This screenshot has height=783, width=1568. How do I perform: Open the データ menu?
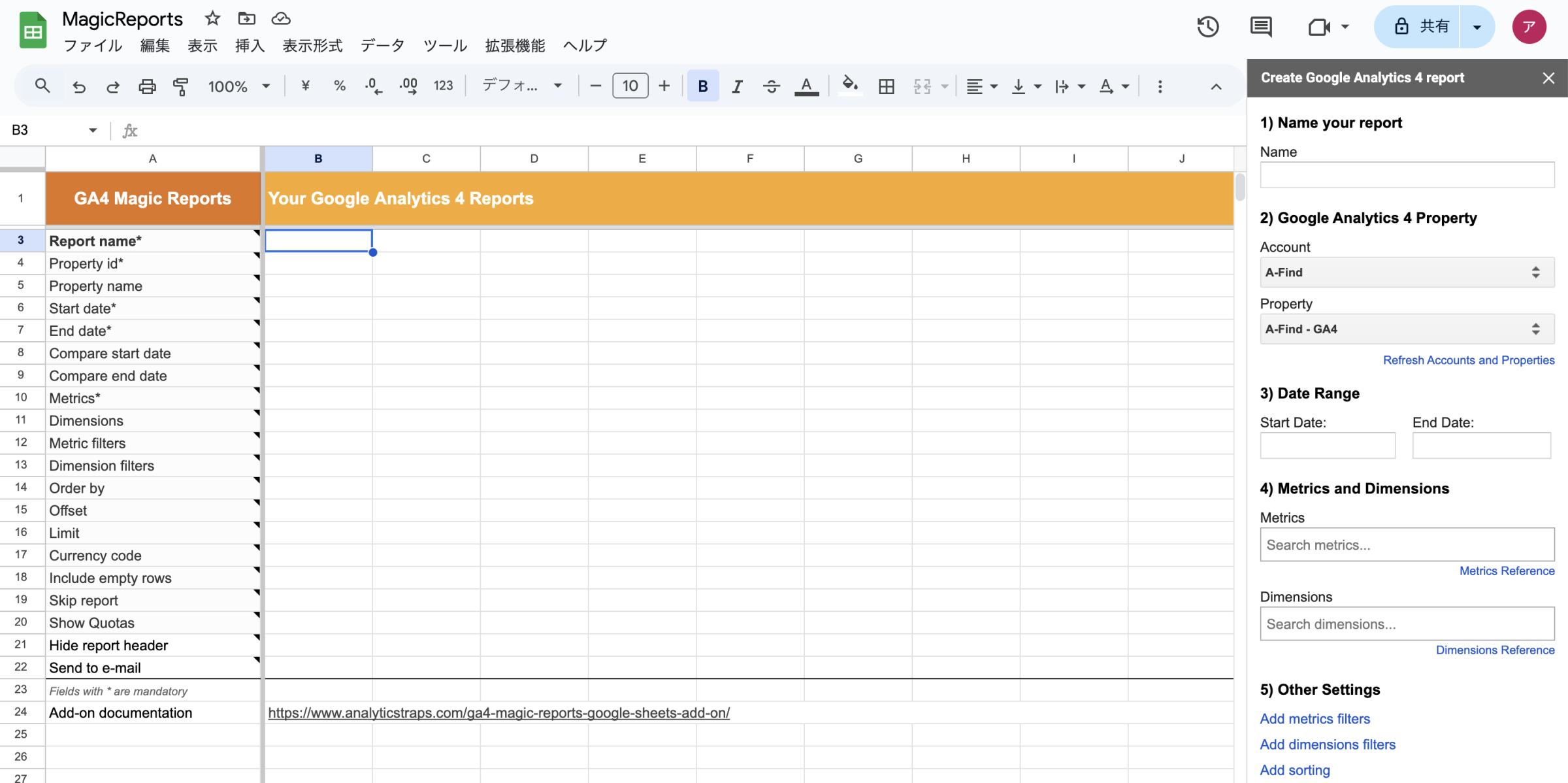click(x=383, y=46)
